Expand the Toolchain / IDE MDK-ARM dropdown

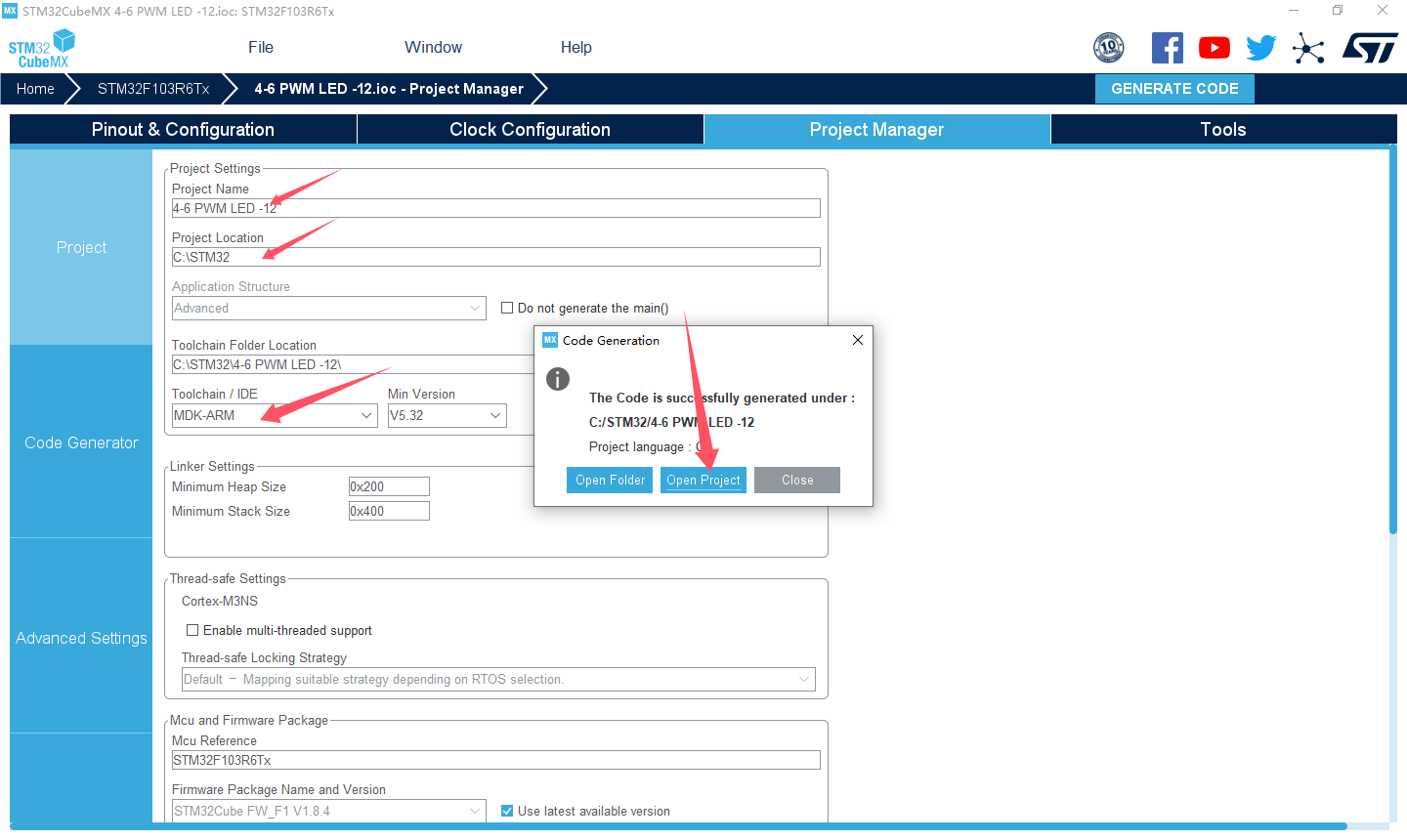[275, 415]
